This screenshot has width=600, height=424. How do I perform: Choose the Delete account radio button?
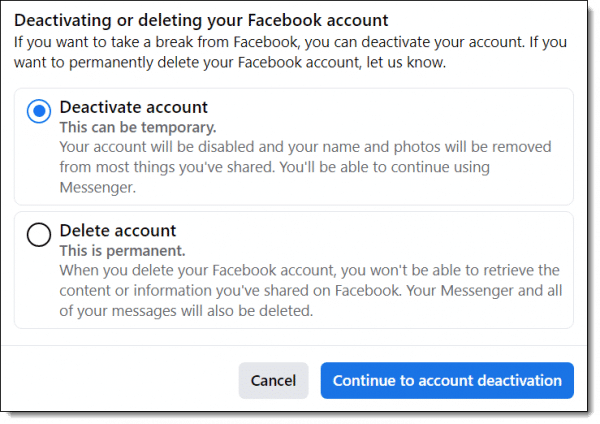click(39, 234)
